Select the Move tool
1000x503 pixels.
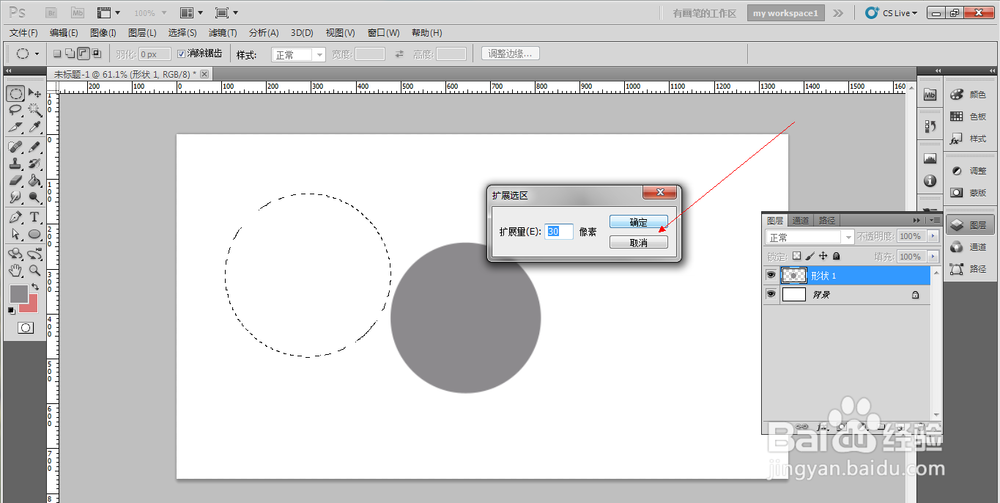34,94
